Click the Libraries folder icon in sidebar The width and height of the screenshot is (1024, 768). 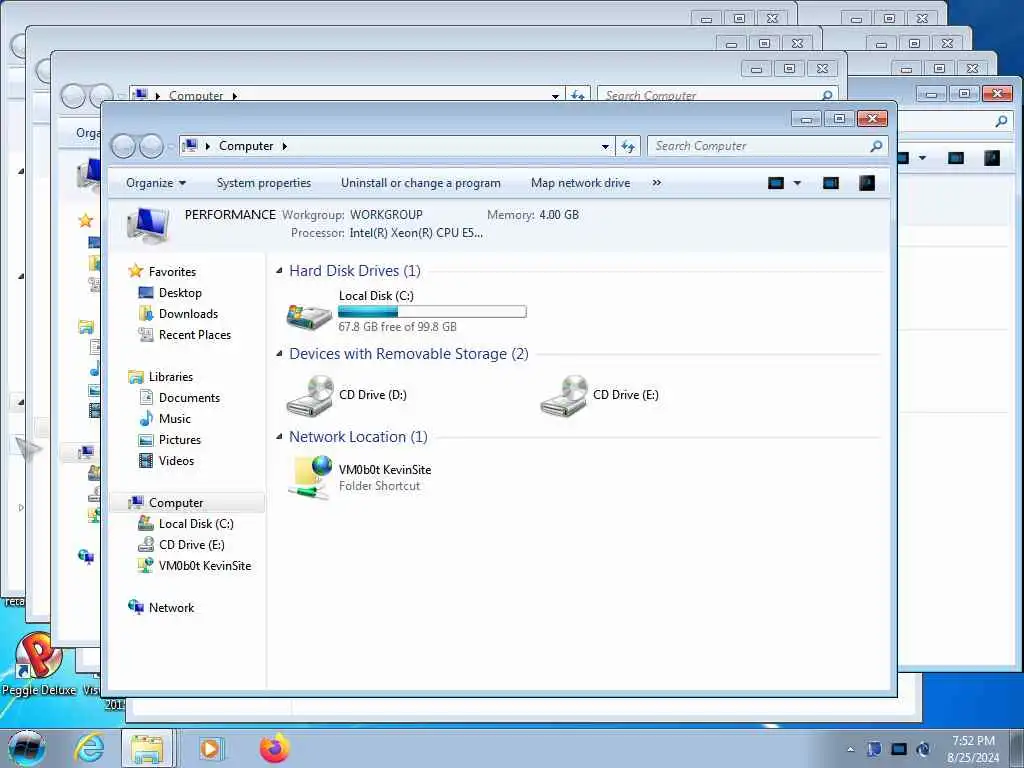pos(136,377)
